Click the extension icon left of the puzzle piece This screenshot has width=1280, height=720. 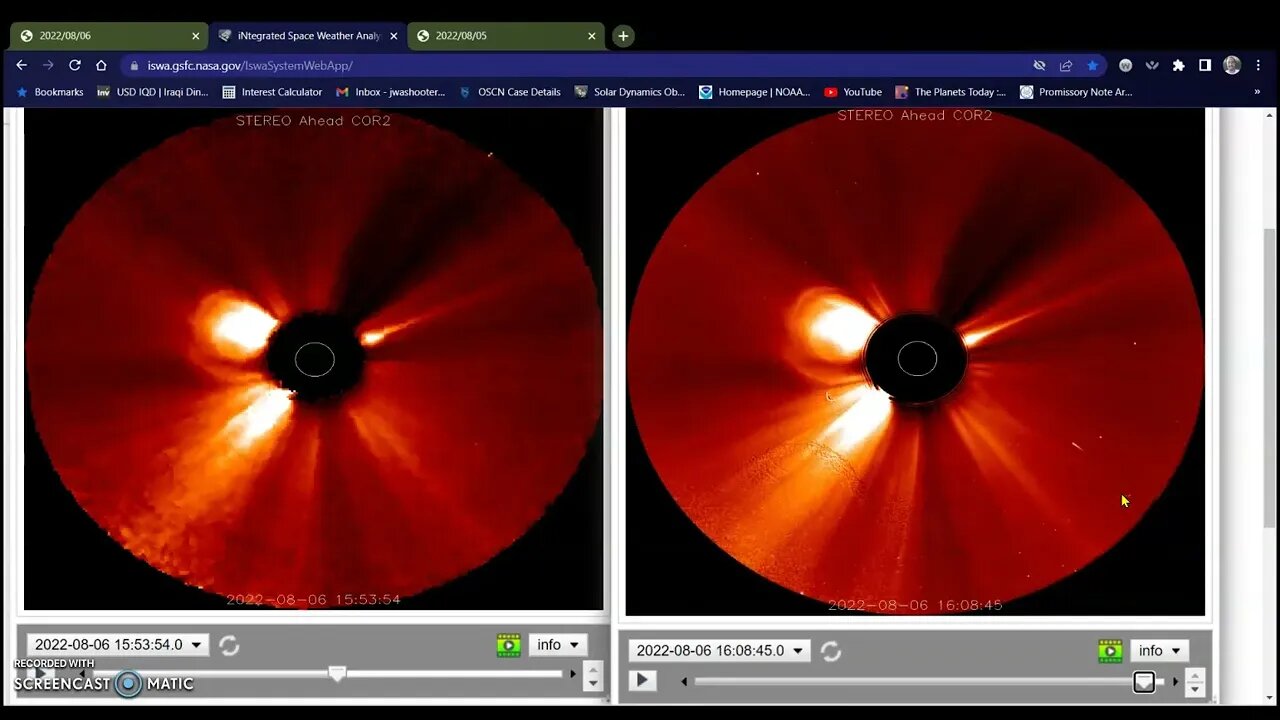click(x=1152, y=65)
